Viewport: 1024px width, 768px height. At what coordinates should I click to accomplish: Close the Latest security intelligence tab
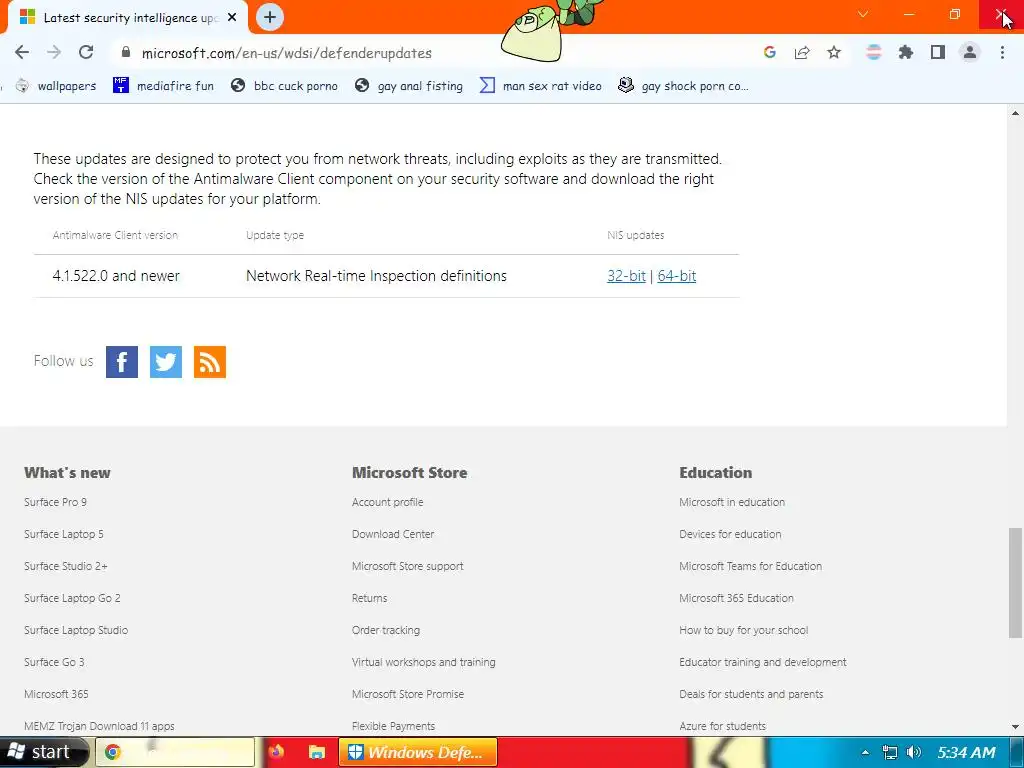[232, 18]
